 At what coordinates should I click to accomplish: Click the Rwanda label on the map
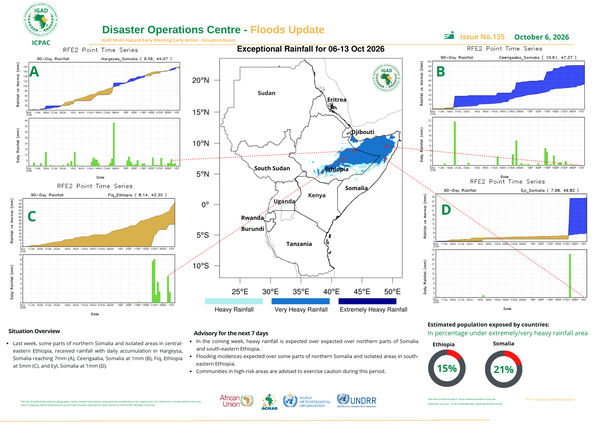pos(253,218)
